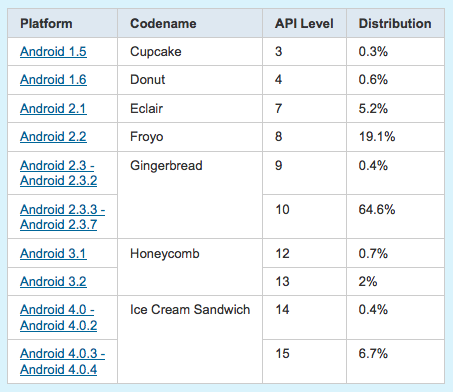Follow the Android 2.1 link
Screen dimensions: 453x392
pyautogui.click(x=53, y=109)
